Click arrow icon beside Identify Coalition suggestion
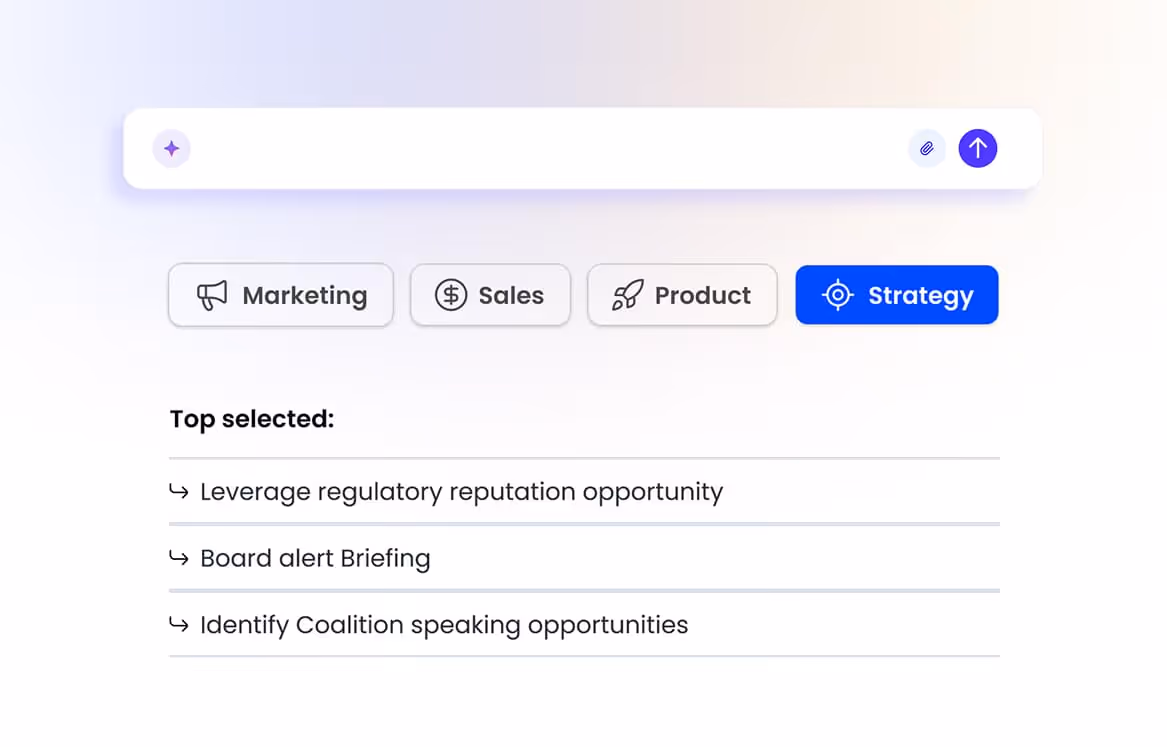Image resolution: width=1167 pixels, height=747 pixels. pyautogui.click(x=179, y=625)
